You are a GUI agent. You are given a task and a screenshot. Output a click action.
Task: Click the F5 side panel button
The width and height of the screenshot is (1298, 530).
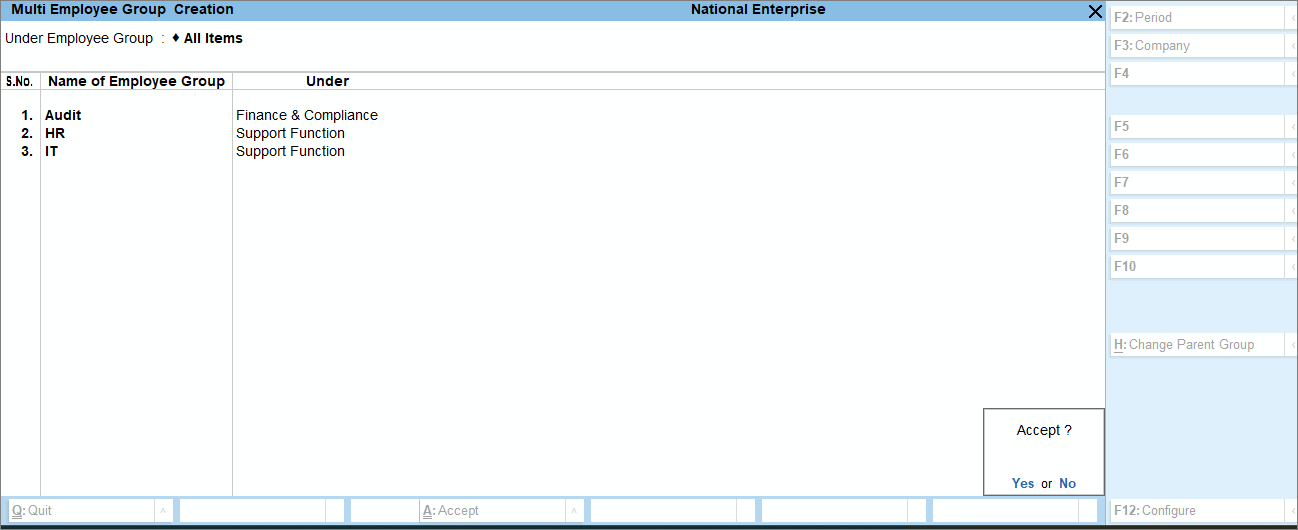(1196, 127)
